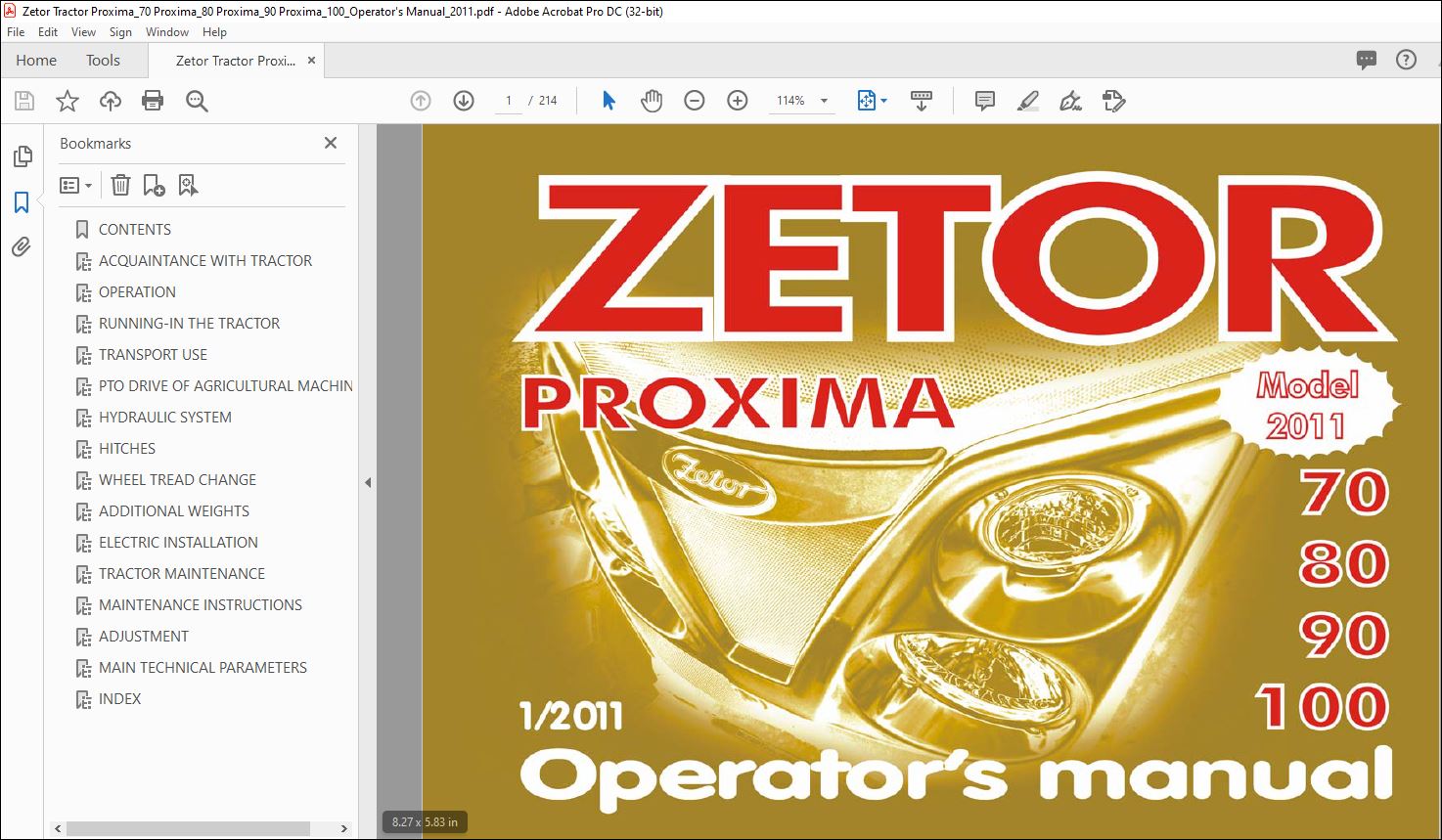
Task: Print the document
Action: [153, 101]
